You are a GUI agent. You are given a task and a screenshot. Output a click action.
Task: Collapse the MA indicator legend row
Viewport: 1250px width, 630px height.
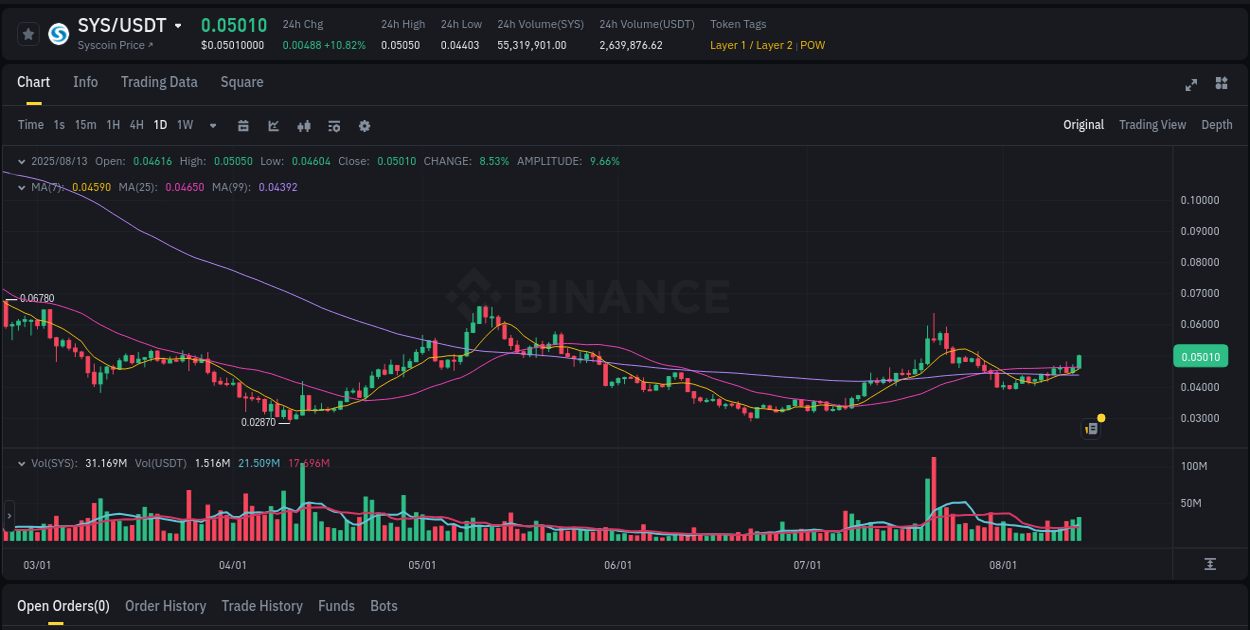click(x=22, y=186)
